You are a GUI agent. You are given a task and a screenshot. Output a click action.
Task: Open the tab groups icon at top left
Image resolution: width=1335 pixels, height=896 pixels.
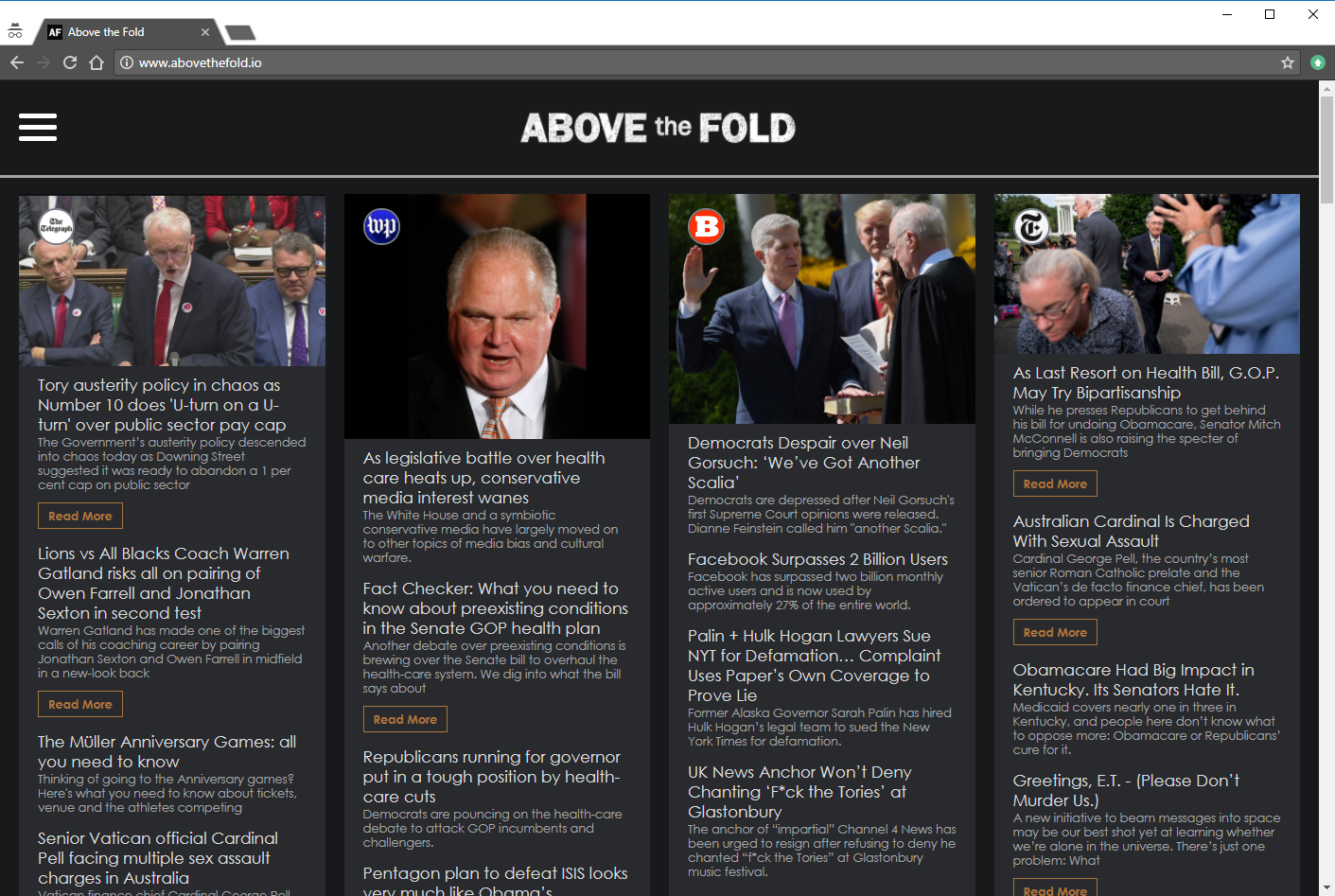[15, 30]
